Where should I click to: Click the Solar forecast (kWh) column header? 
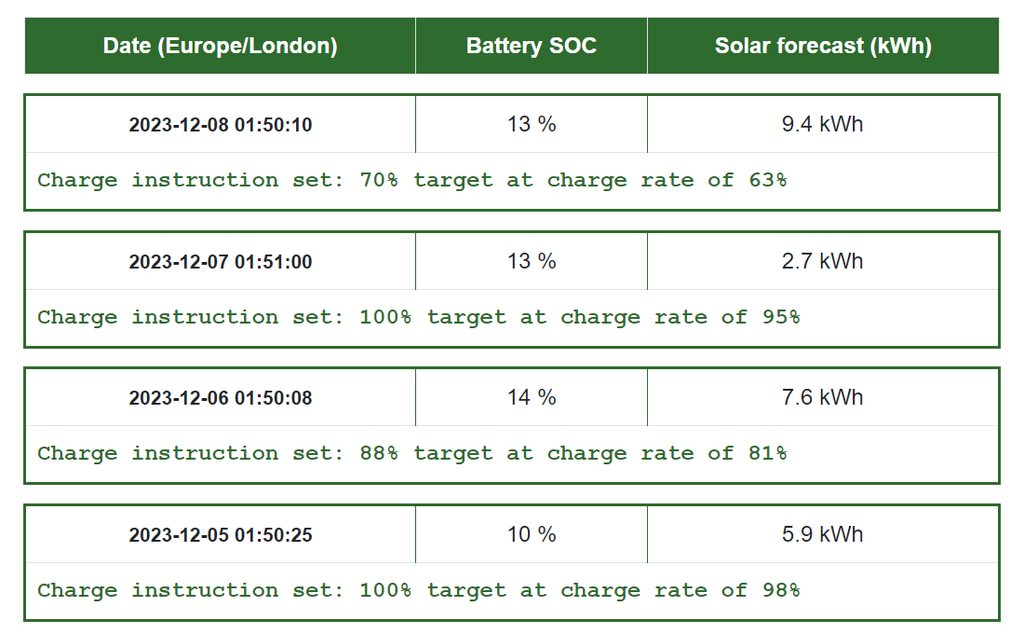click(822, 46)
